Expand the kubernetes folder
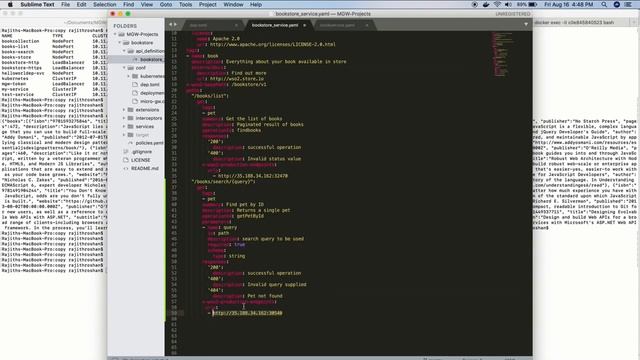 pos(129,76)
